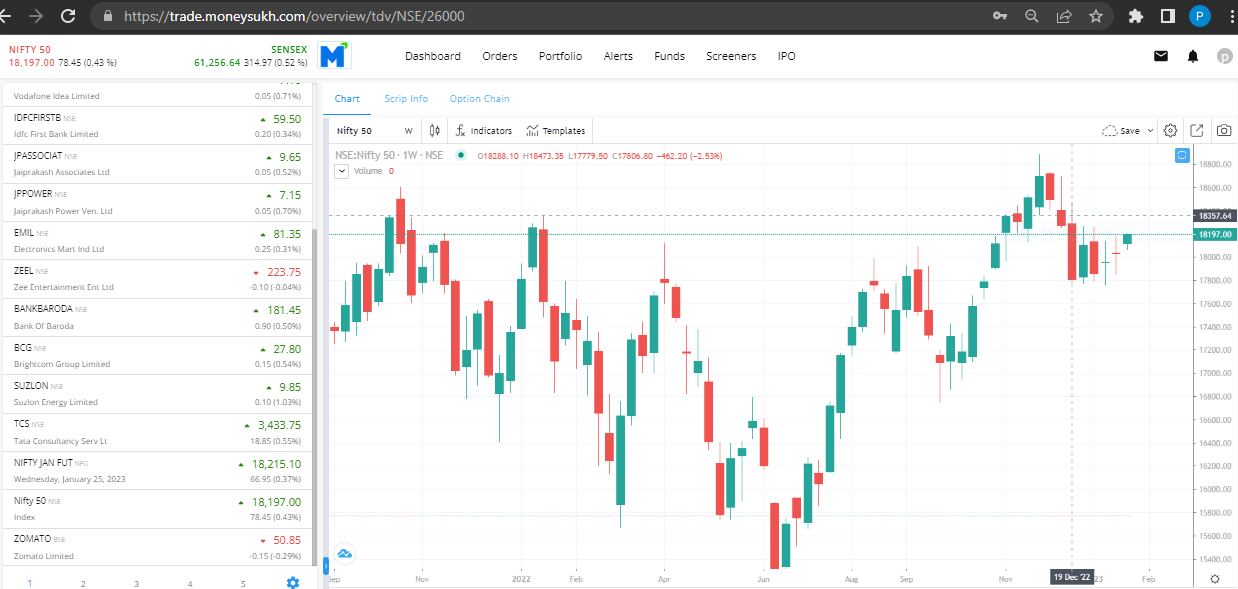This screenshot has height=589, width=1238.
Task: Go to the Funds page
Action: [669, 56]
